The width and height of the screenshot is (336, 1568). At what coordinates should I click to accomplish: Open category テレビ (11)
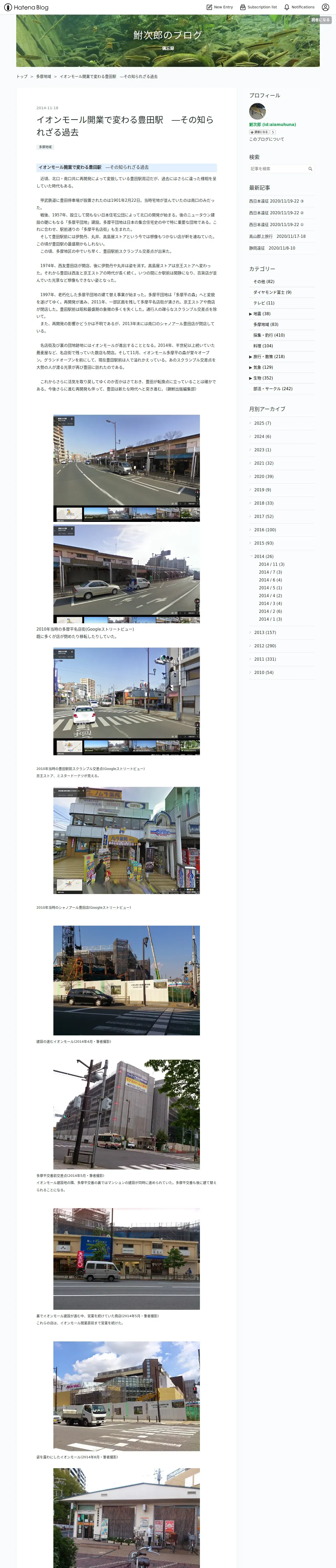264,303
